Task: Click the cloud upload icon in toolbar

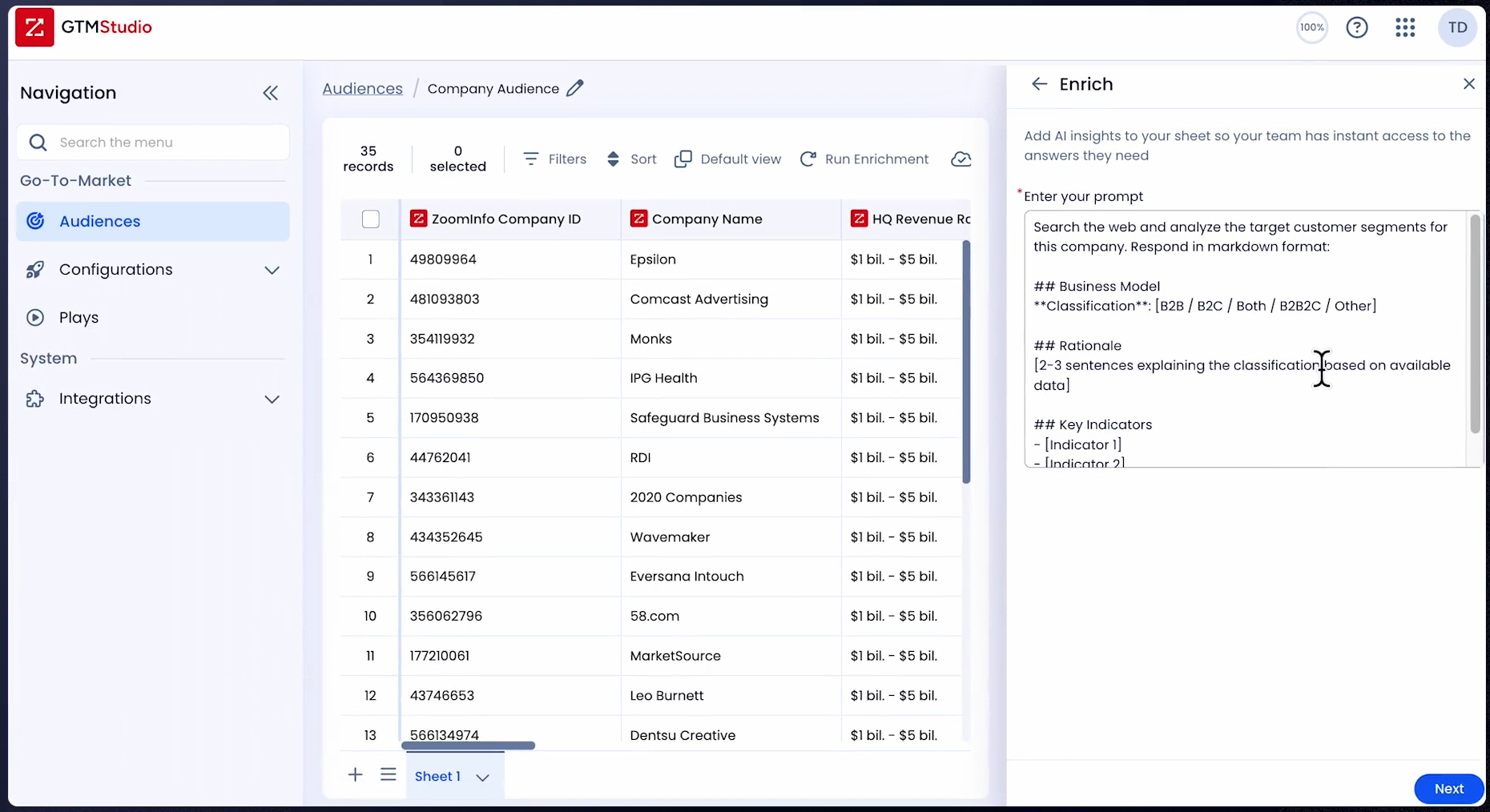Action: coord(960,159)
